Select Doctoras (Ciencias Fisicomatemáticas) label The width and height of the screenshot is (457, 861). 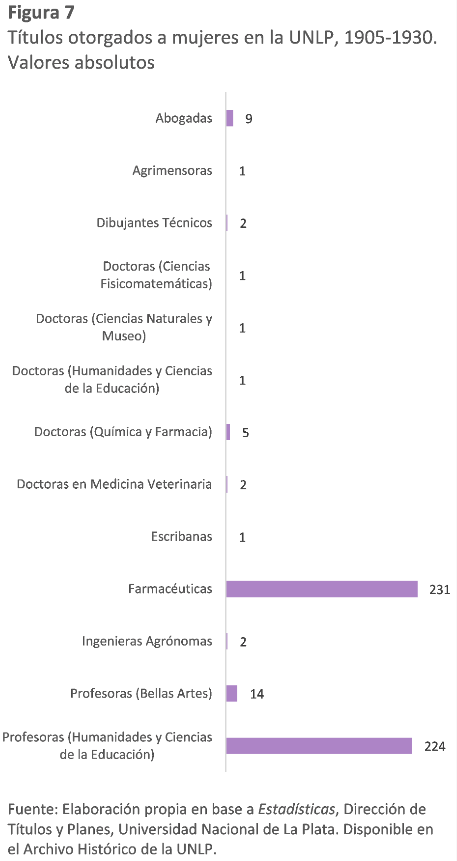coord(157,275)
